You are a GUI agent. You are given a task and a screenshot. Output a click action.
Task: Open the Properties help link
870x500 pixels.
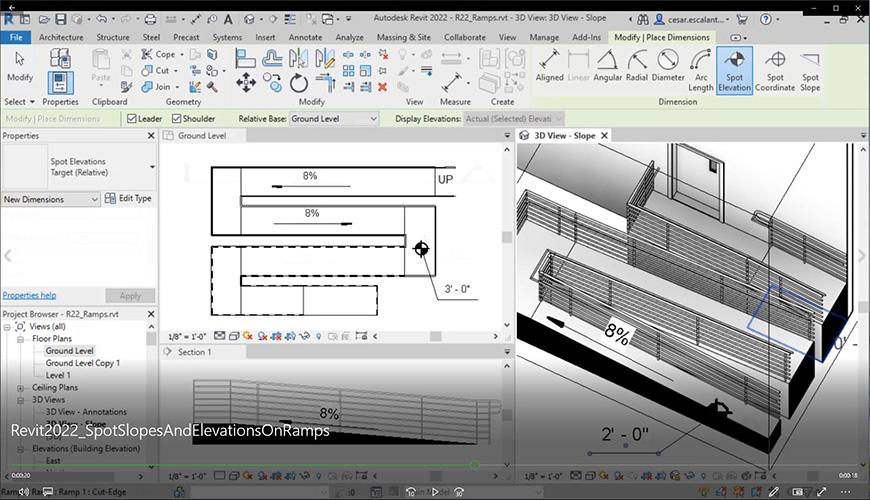(x=29, y=295)
